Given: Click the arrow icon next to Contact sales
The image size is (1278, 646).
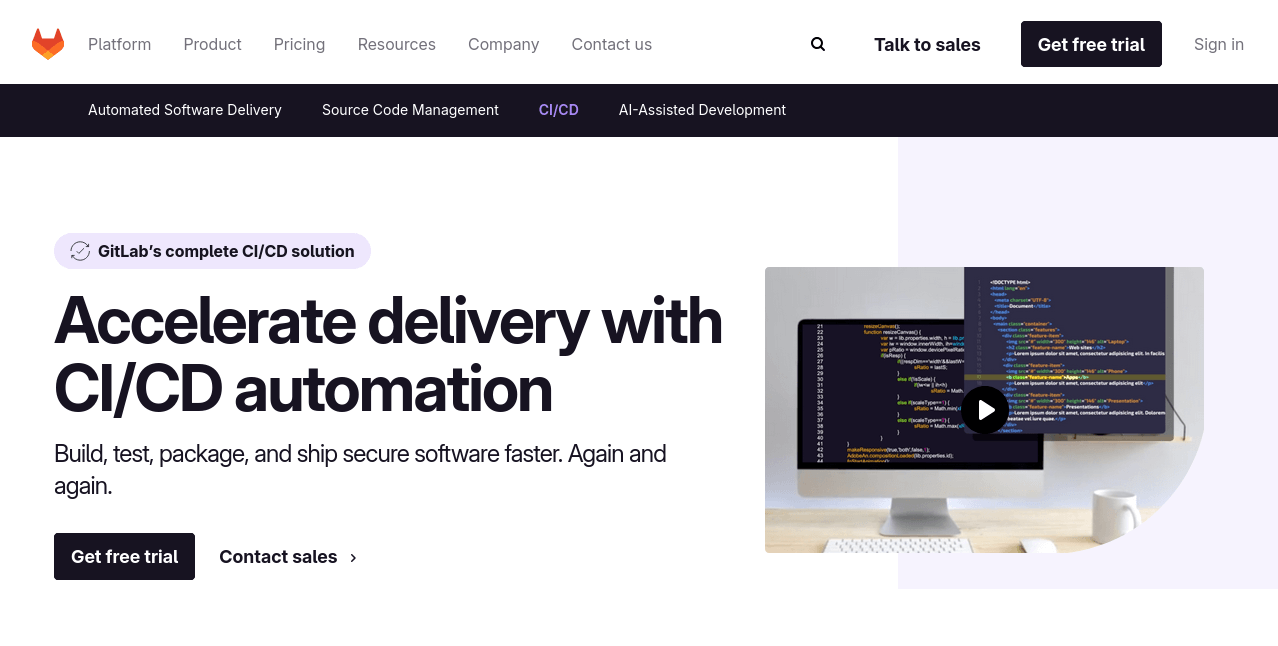Looking at the screenshot, I should pyautogui.click(x=352, y=557).
